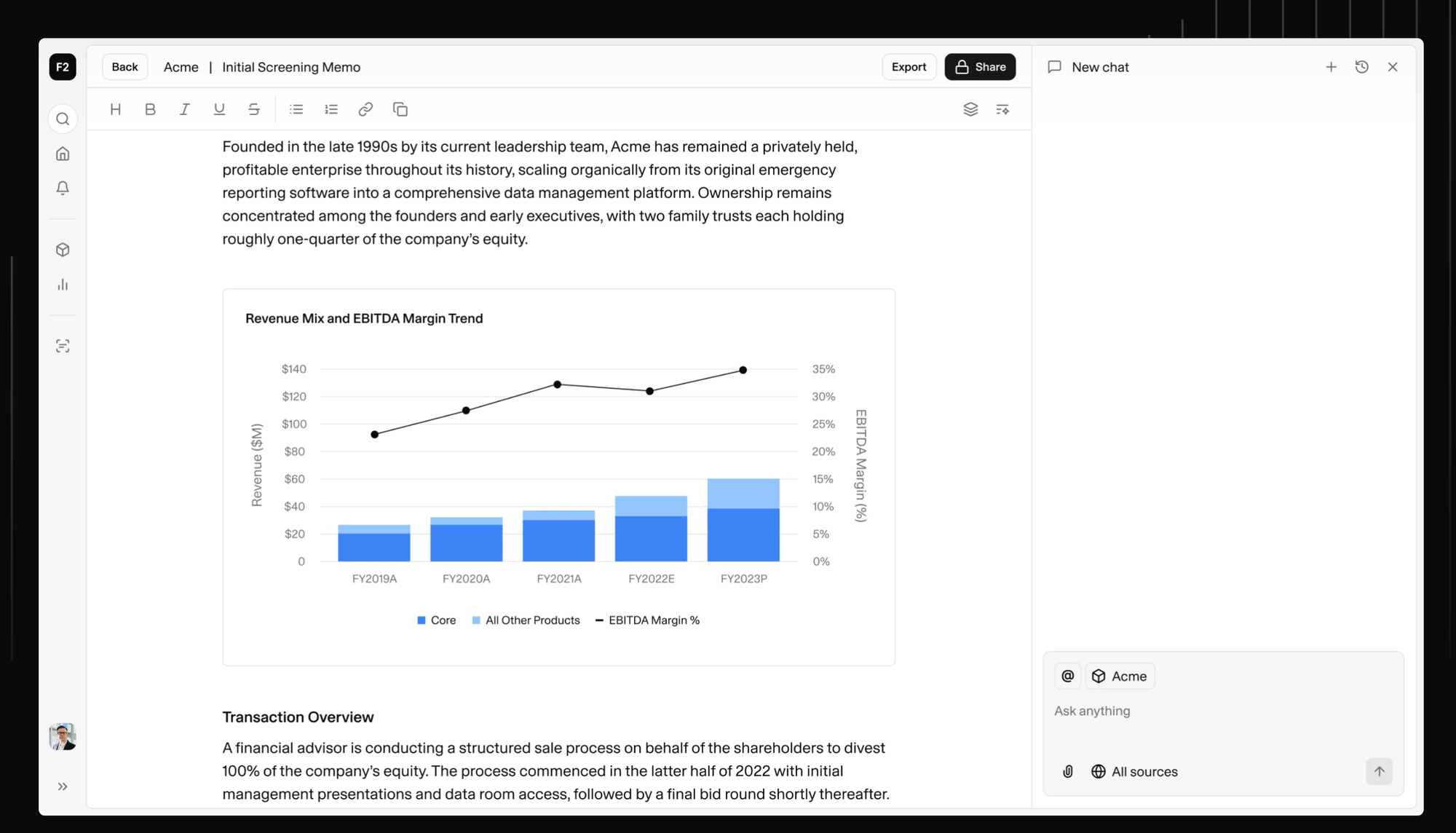Focus the Ask anything chat field
1456x833 pixels.
1223,711
